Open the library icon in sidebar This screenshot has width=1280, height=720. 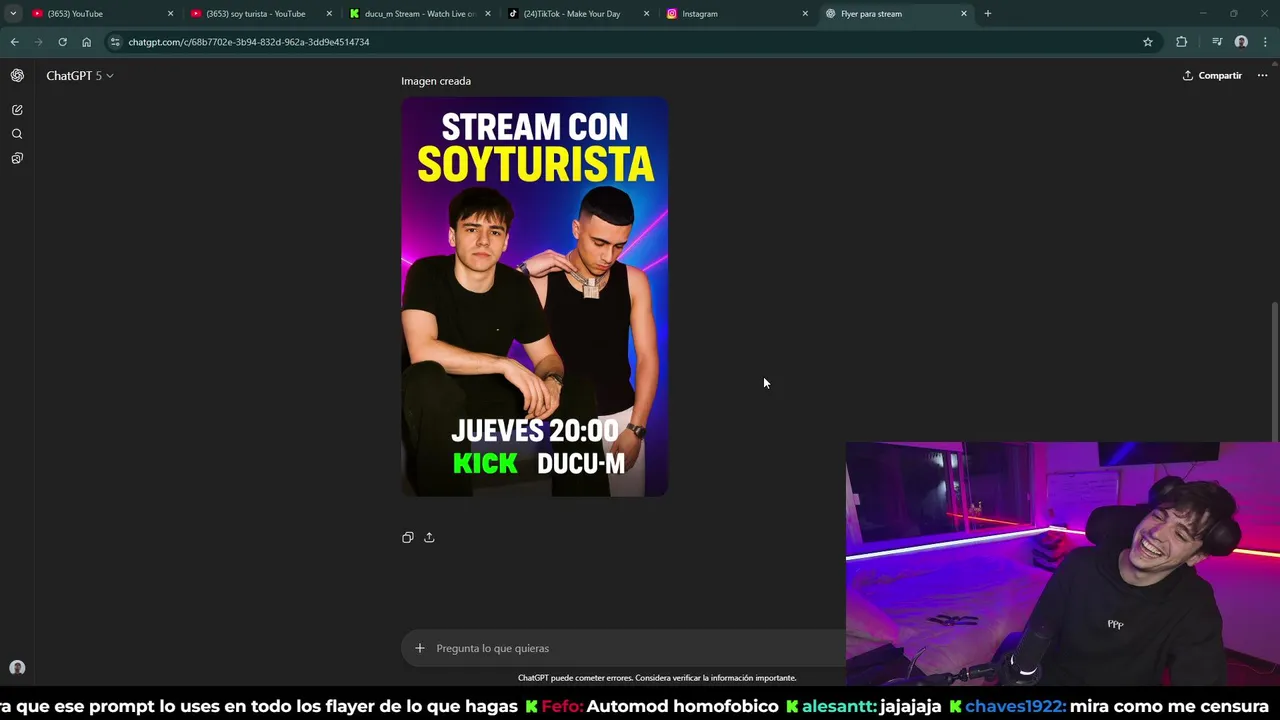17,158
